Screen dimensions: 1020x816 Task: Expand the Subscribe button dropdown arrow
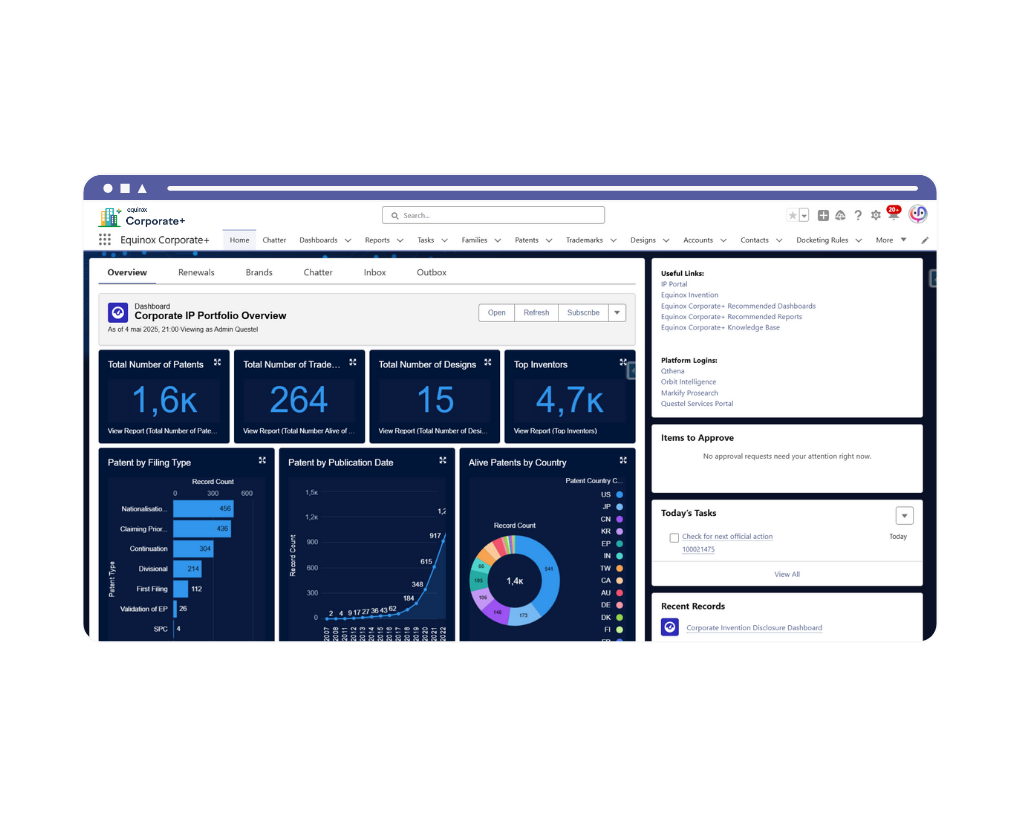615,312
